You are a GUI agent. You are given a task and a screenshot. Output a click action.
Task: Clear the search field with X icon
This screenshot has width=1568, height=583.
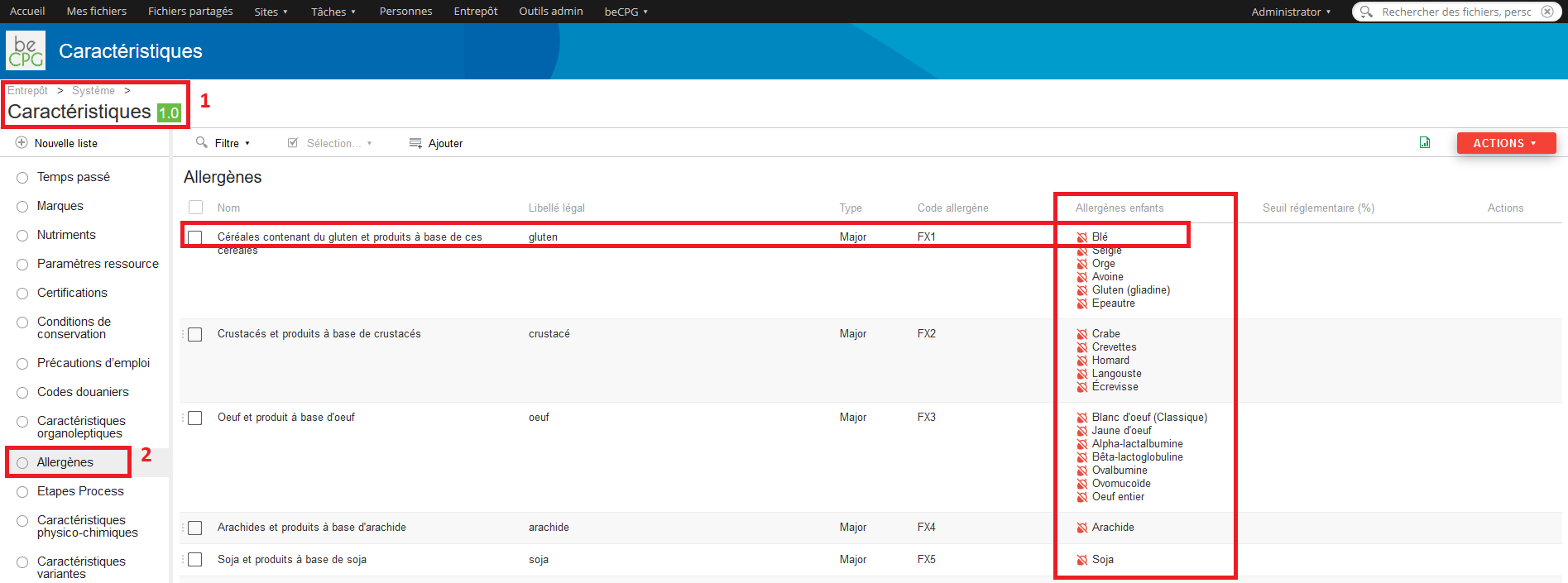pyautogui.click(x=1547, y=12)
